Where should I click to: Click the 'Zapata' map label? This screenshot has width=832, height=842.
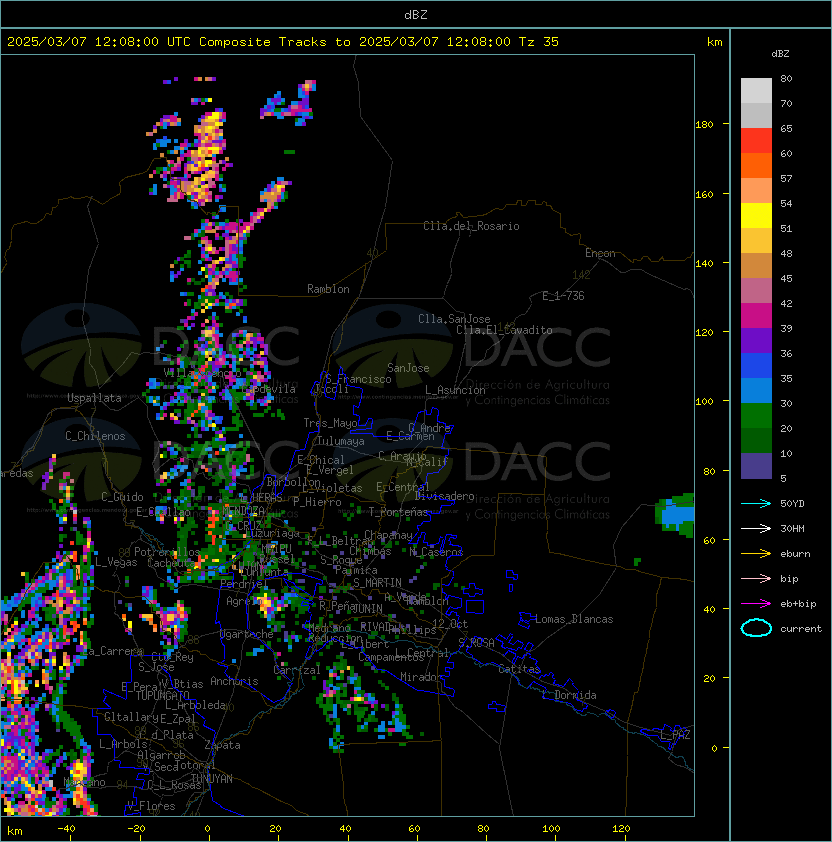(x=222, y=745)
